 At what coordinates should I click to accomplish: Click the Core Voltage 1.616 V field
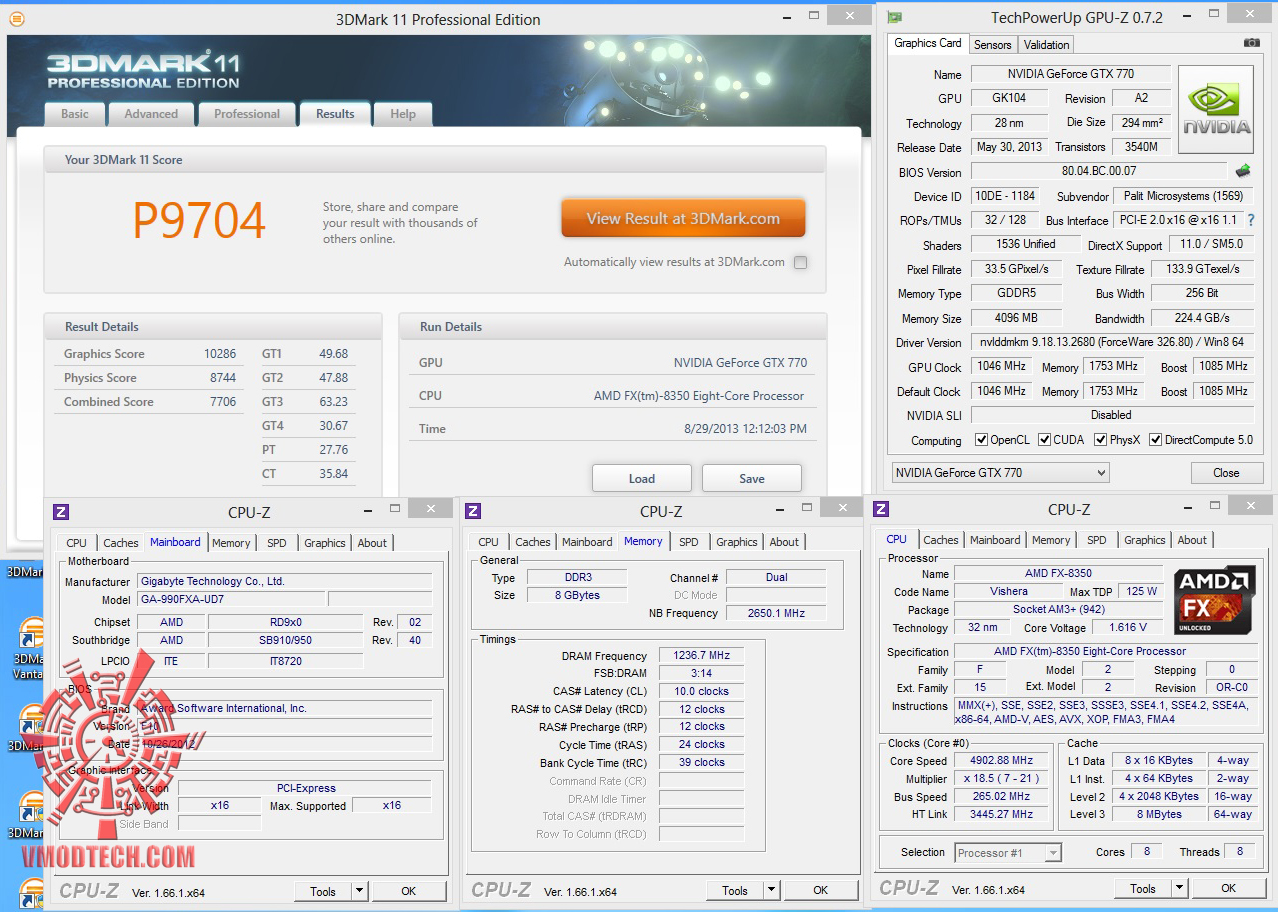click(x=1127, y=627)
